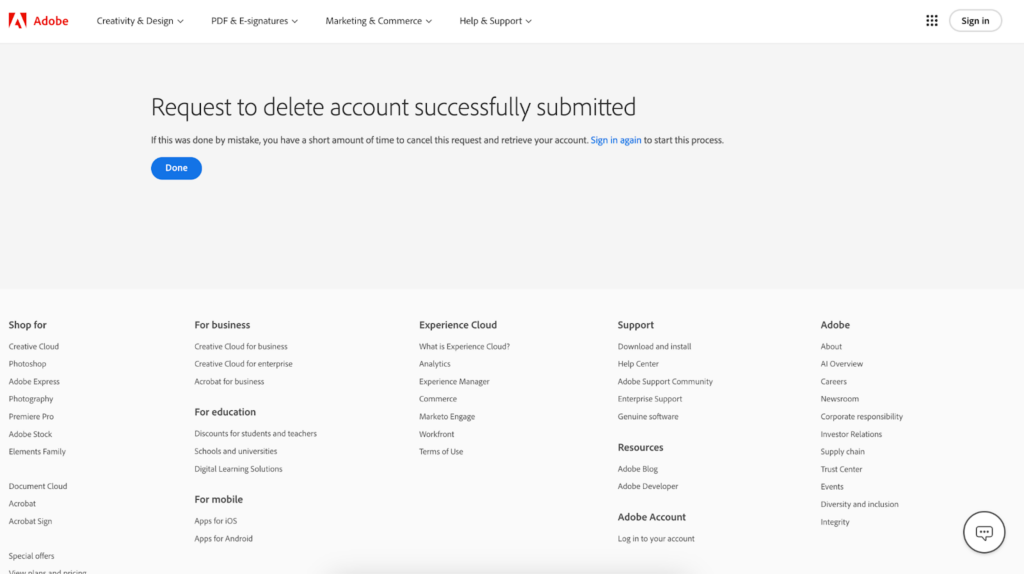This screenshot has height=574, width=1024.
Task: Select the Adobe Blog link
Action: tap(638, 469)
